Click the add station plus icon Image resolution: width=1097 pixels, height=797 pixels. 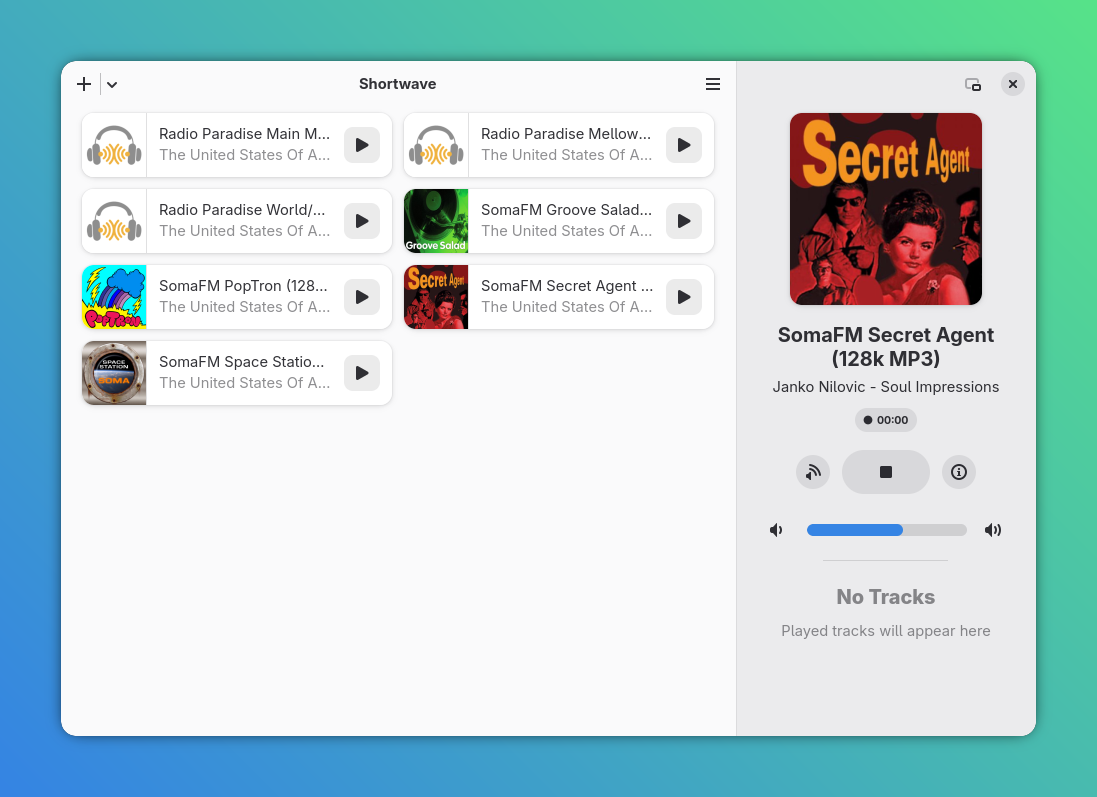coord(84,84)
